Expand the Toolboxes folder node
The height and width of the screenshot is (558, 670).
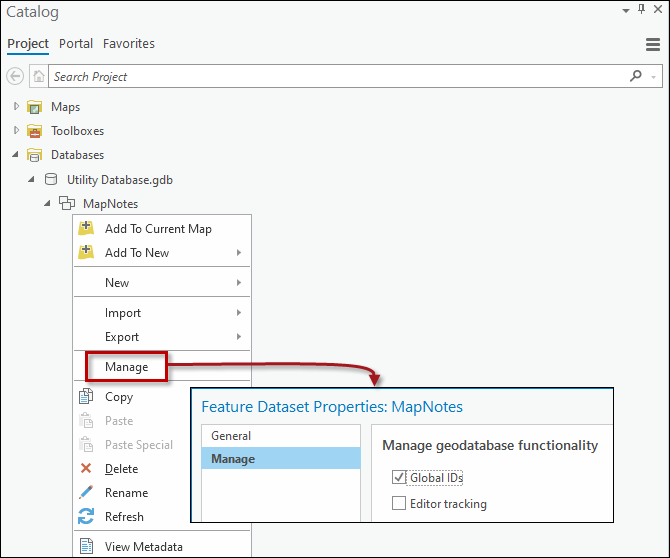pos(16,130)
